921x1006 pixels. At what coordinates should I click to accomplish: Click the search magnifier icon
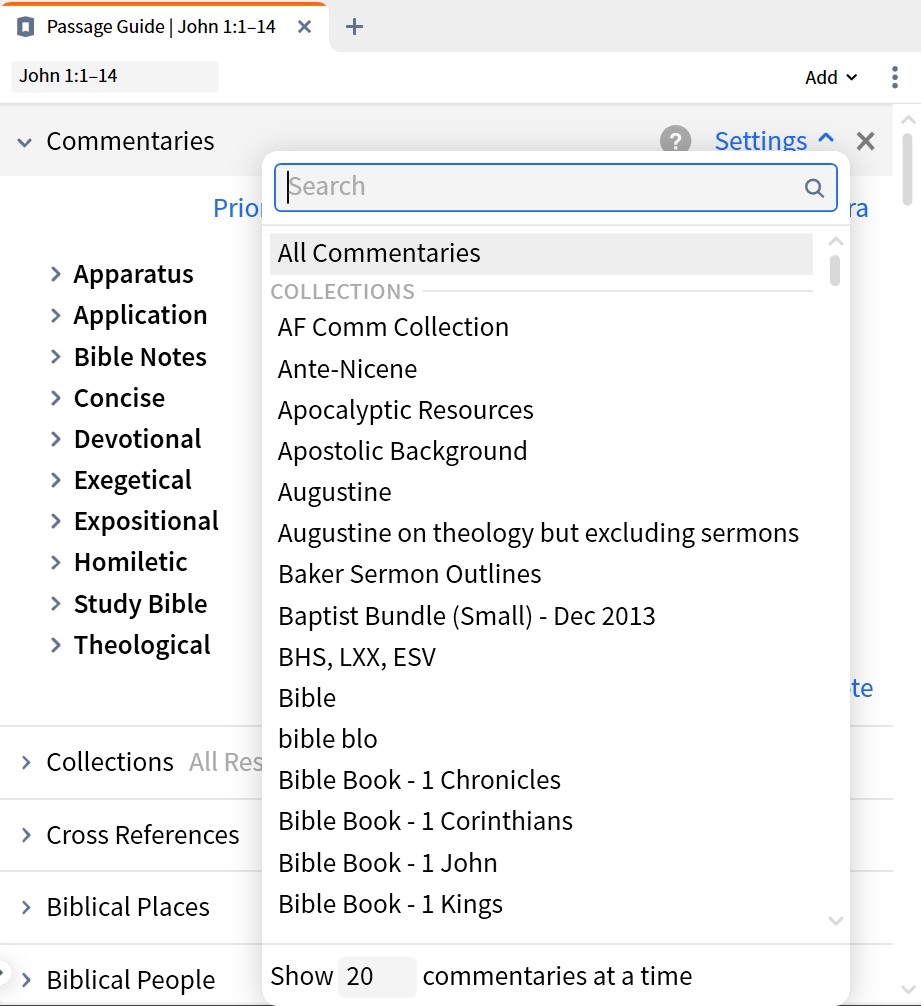pos(814,187)
